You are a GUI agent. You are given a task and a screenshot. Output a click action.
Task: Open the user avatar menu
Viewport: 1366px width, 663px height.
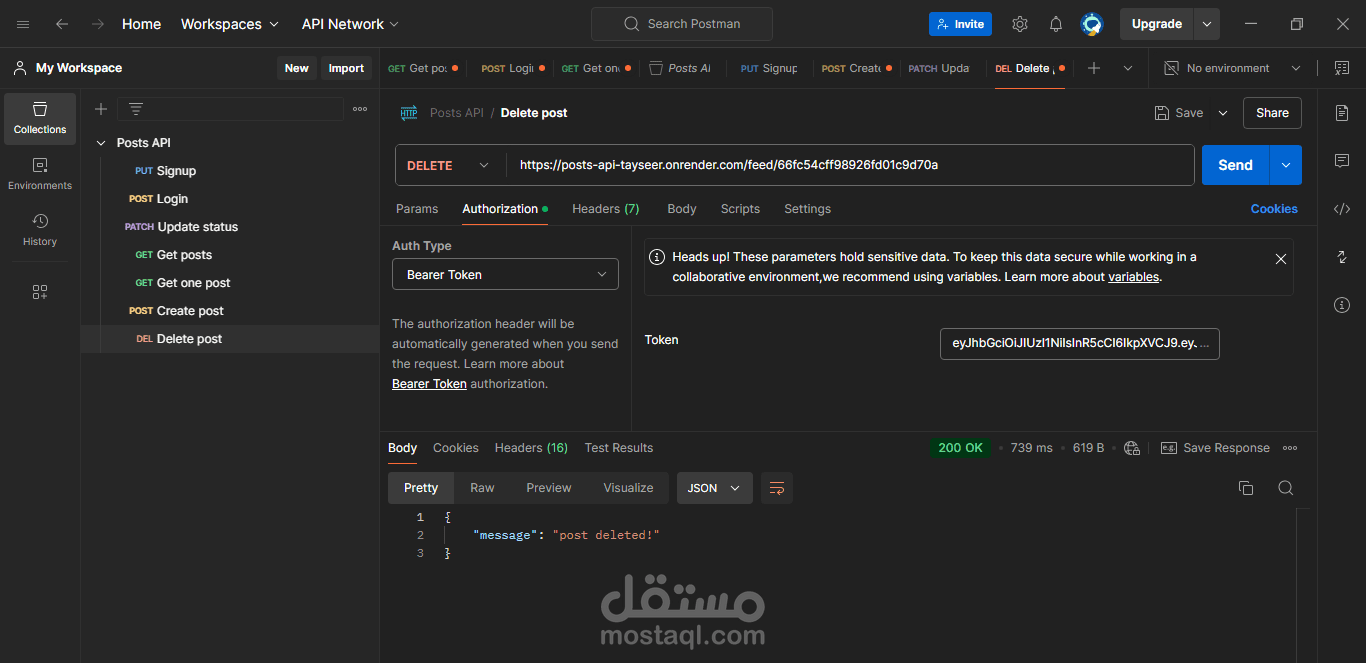point(1092,24)
